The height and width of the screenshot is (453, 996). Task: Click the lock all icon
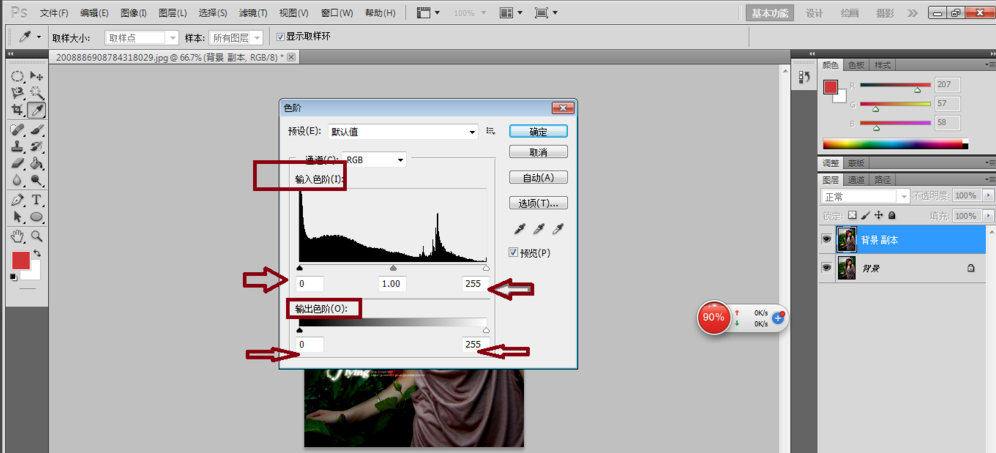(x=892, y=215)
